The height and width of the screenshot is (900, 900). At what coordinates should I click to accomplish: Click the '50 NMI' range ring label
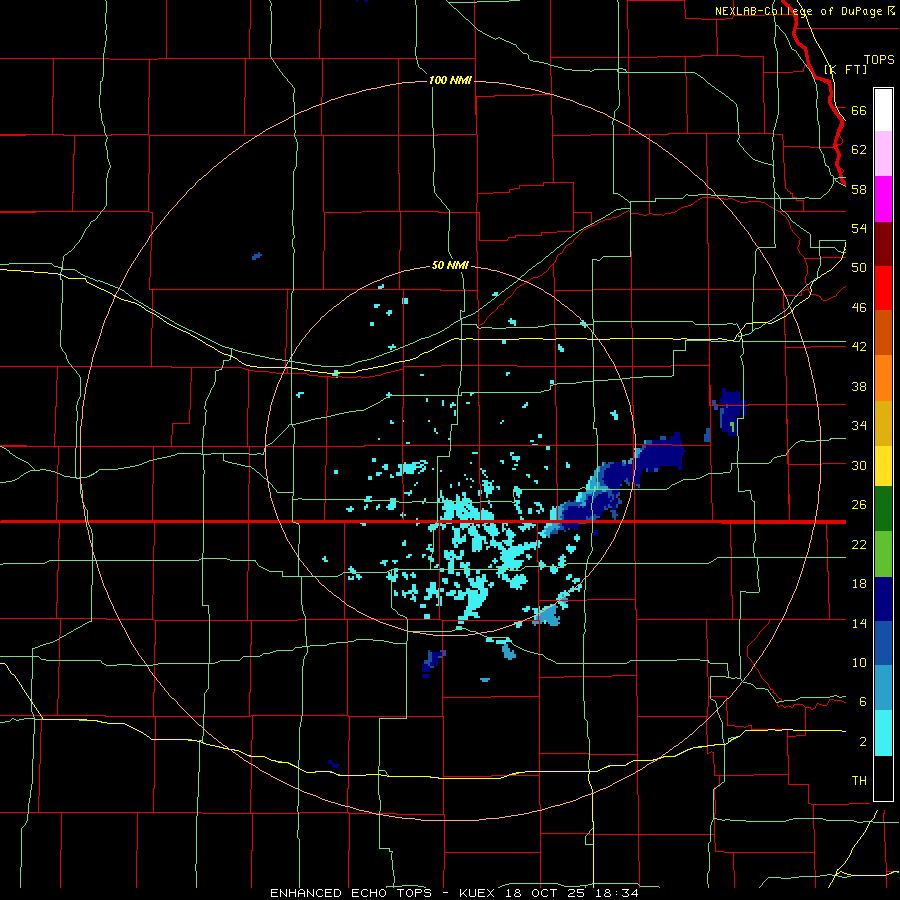click(x=450, y=265)
